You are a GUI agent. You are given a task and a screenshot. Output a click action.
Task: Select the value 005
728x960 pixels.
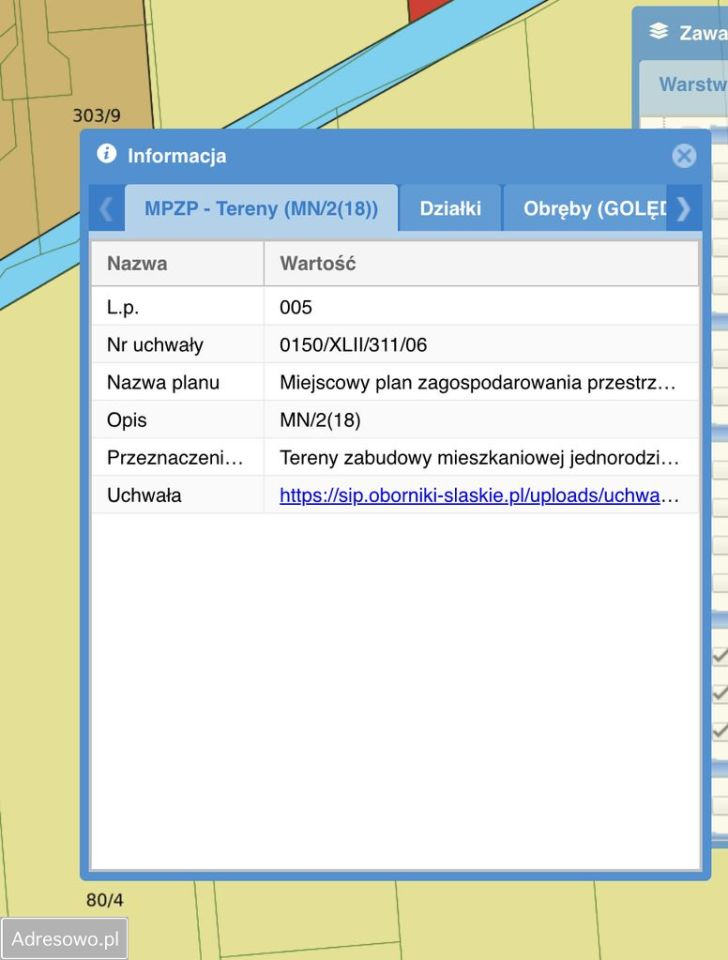pos(296,307)
